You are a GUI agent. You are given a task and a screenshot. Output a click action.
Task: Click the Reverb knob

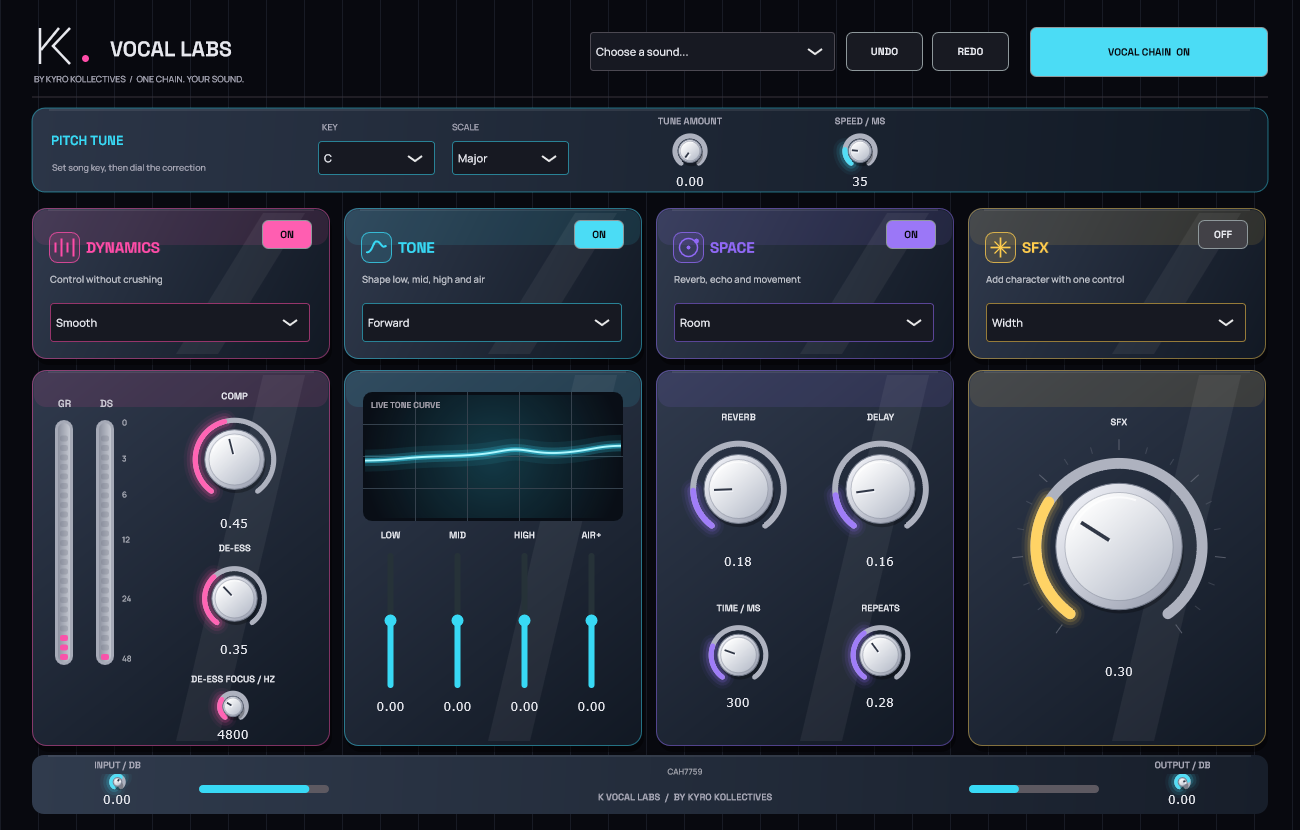pos(738,489)
